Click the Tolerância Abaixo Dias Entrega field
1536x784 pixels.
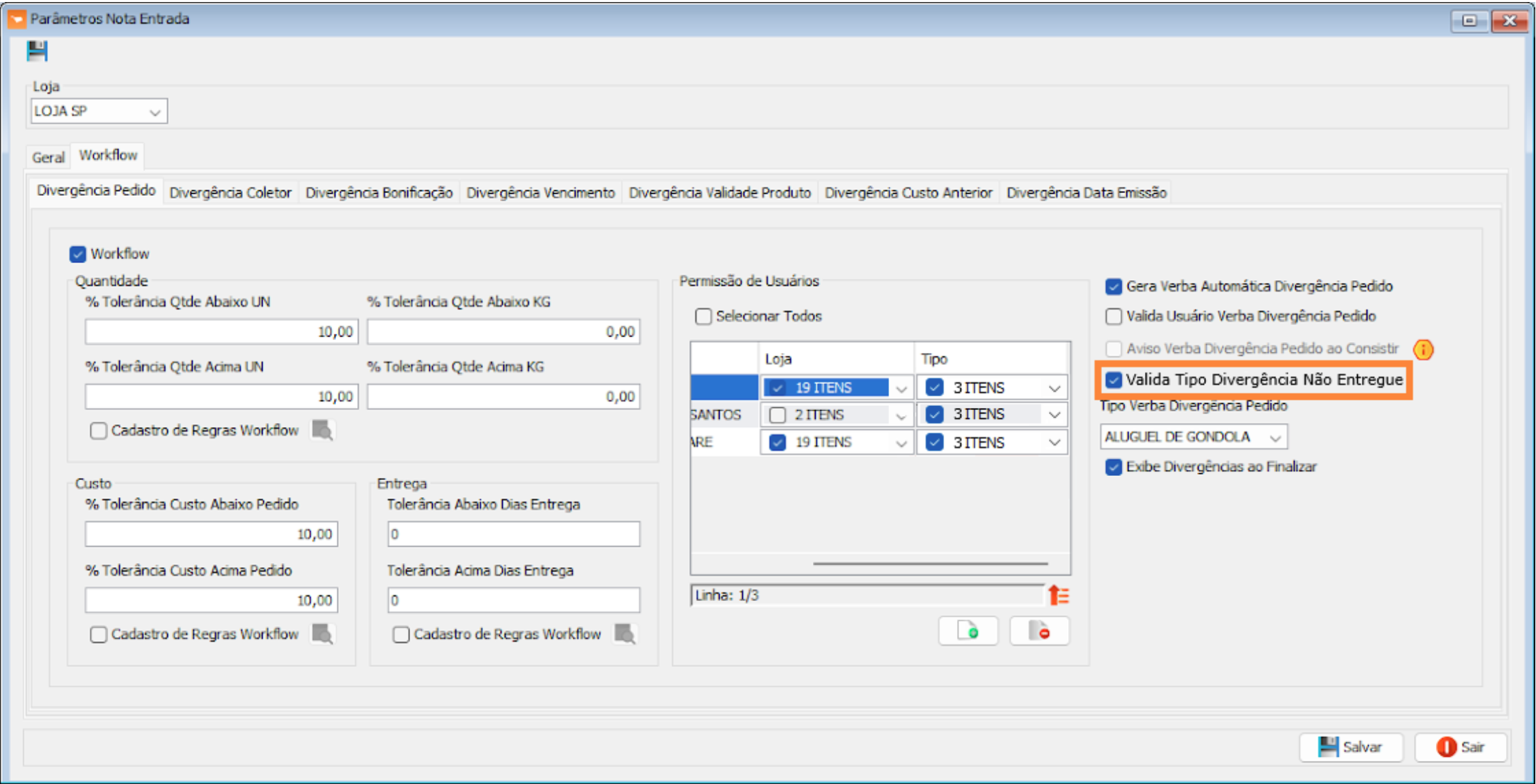[514, 534]
